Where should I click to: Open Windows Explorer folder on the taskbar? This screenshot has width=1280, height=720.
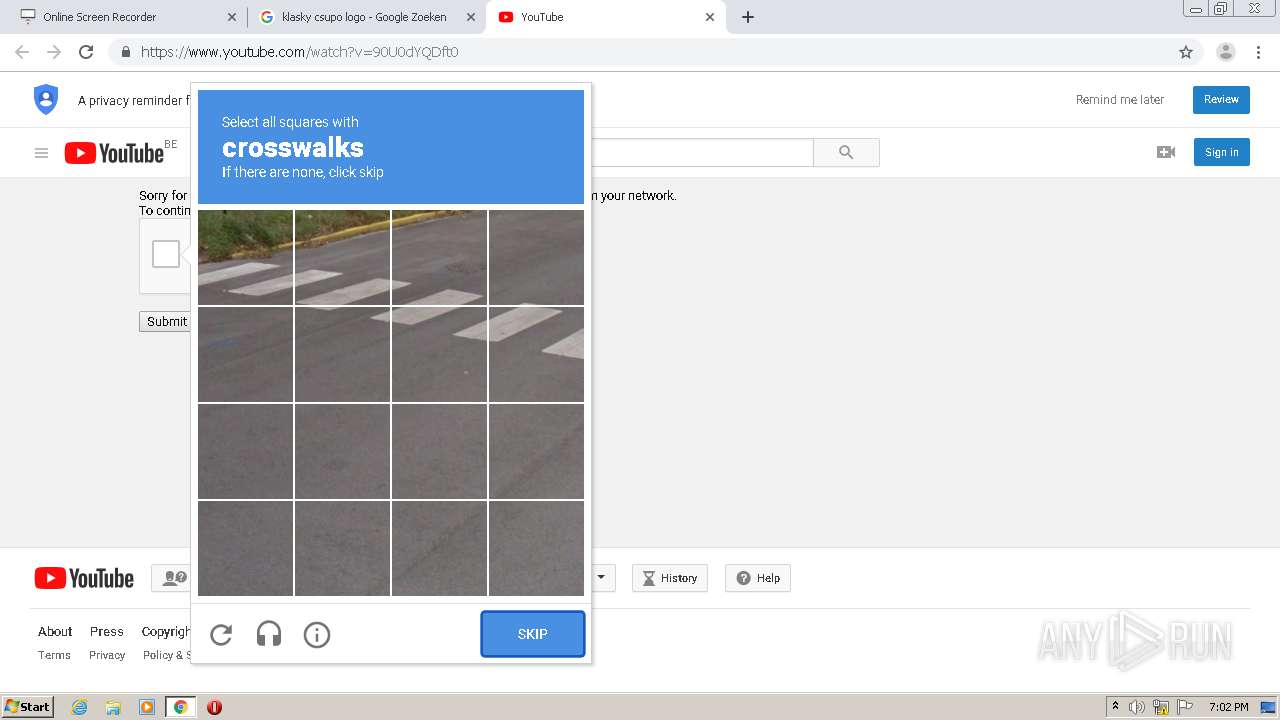113,707
